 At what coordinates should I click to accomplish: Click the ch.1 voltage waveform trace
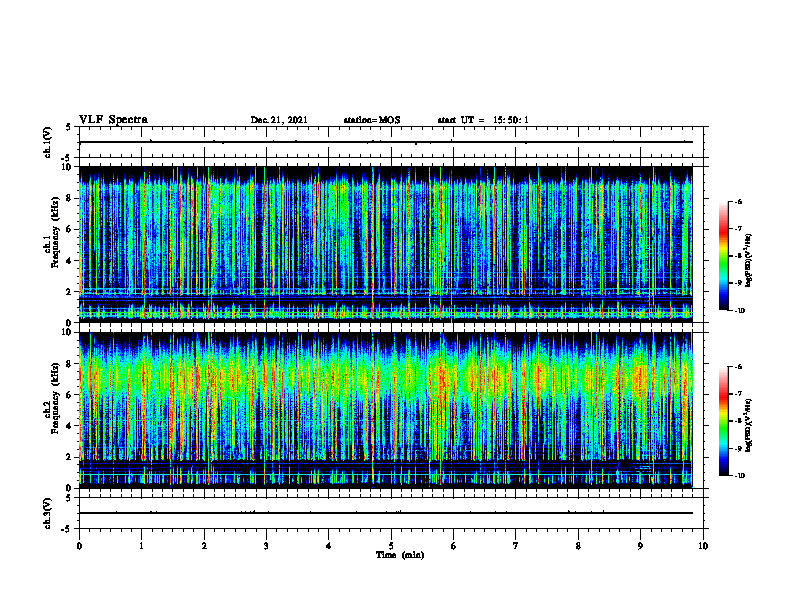[x=386, y=142]
